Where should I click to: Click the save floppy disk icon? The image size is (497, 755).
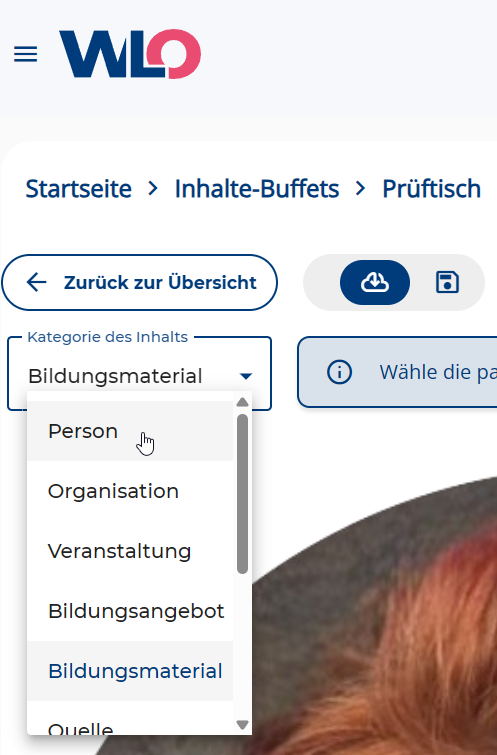pos(447,283)
